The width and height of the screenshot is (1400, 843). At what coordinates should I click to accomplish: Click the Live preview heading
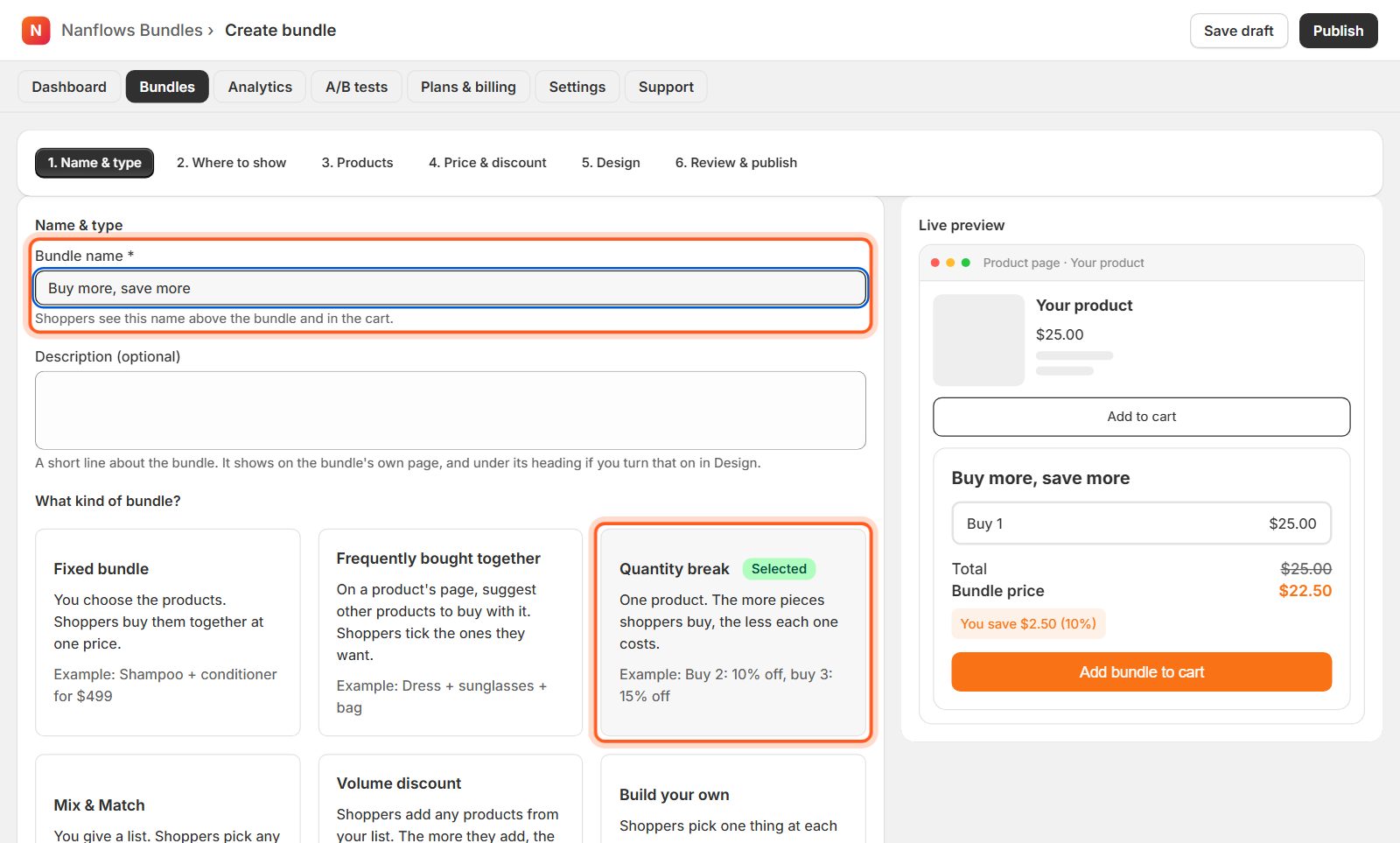click(962, 225)
